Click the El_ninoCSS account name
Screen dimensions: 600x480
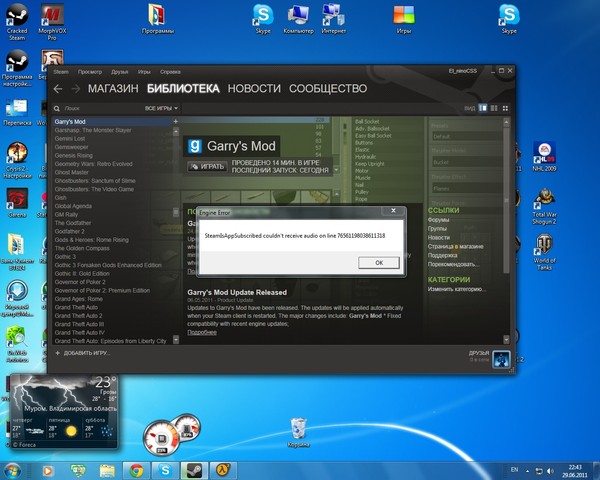coord(463,71)
